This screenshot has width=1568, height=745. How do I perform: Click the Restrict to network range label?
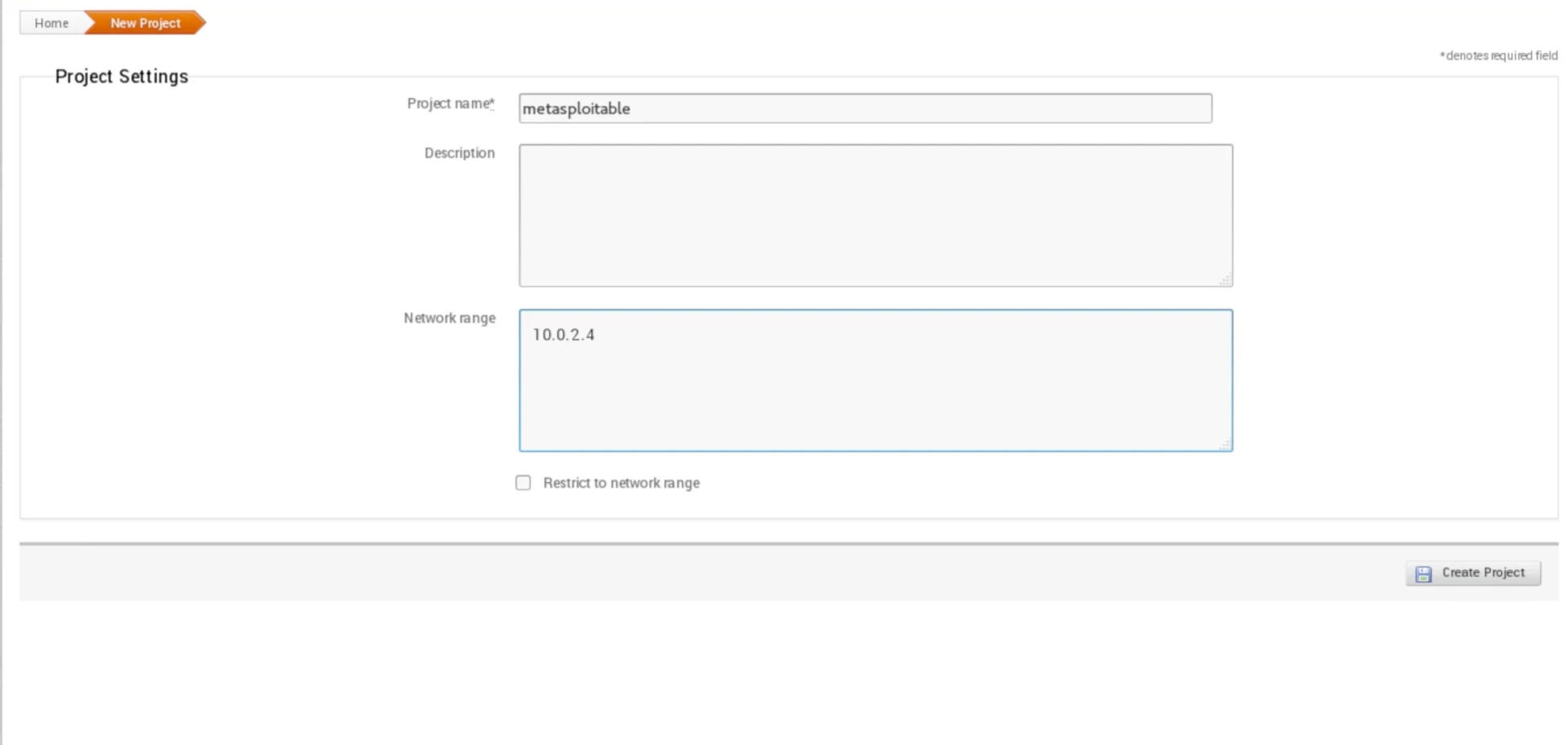(622, 483)
